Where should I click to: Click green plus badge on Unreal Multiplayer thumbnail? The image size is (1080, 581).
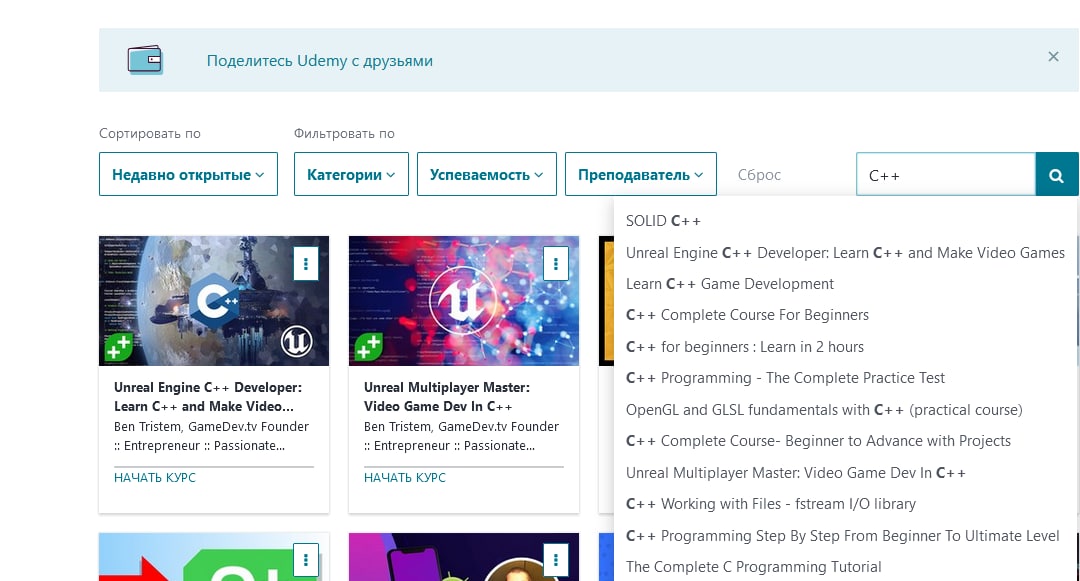point(368,348)
